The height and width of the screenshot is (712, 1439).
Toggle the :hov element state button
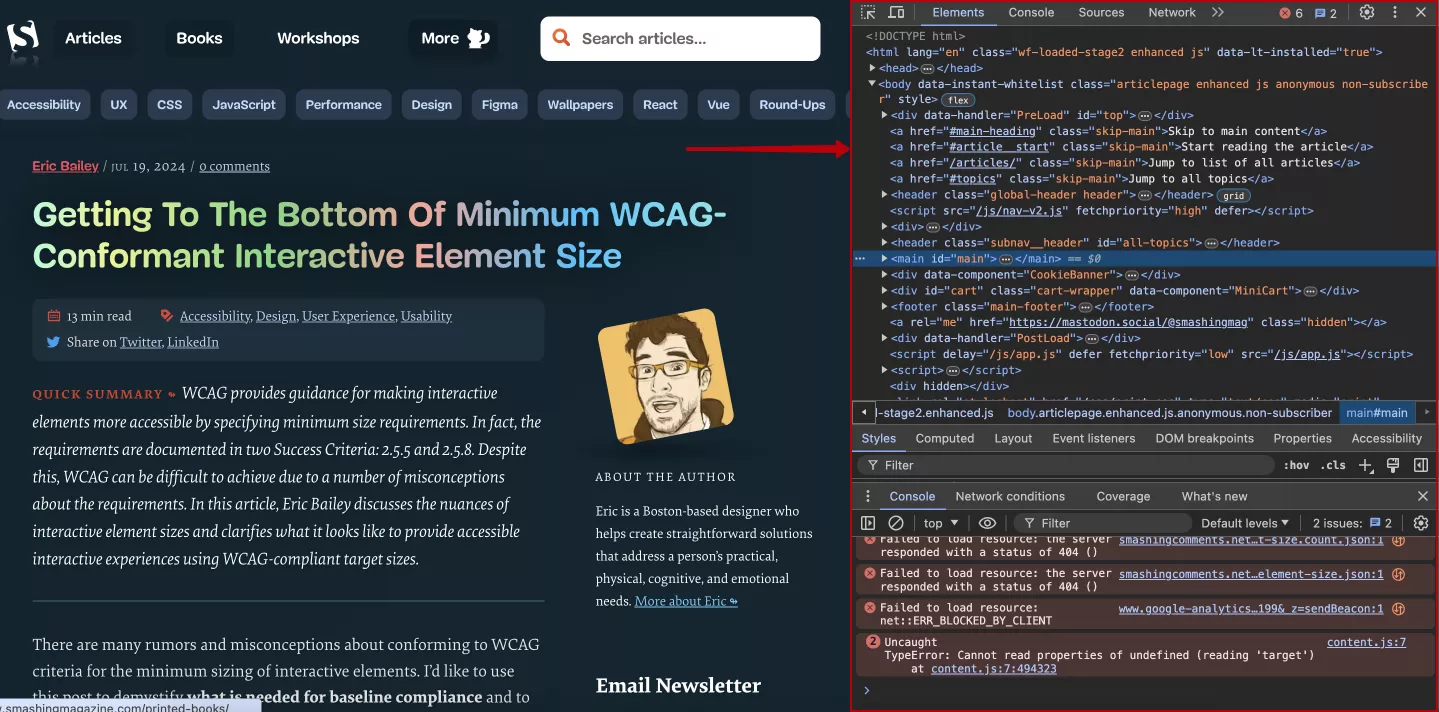tap(1297, 465)
